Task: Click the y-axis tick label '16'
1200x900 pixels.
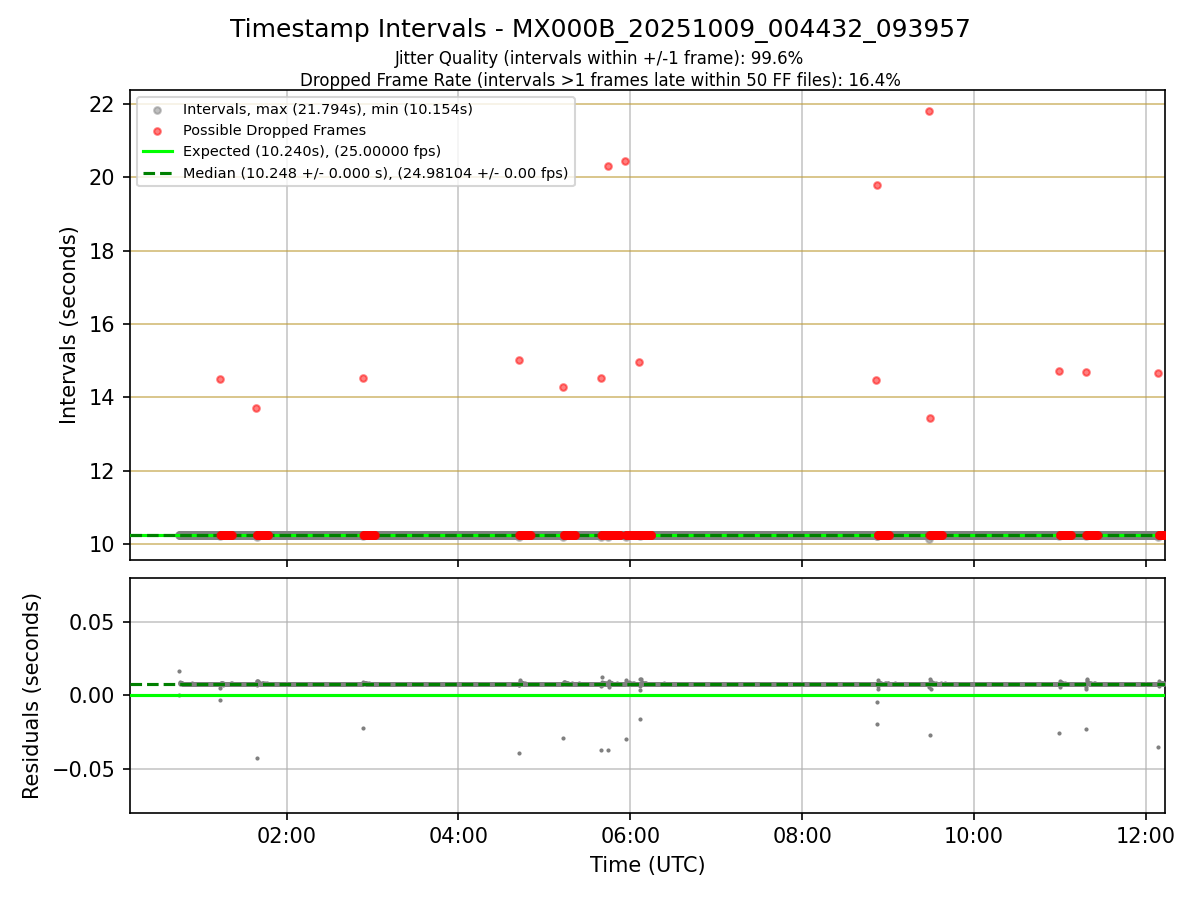Action: [x=103, y=325]
